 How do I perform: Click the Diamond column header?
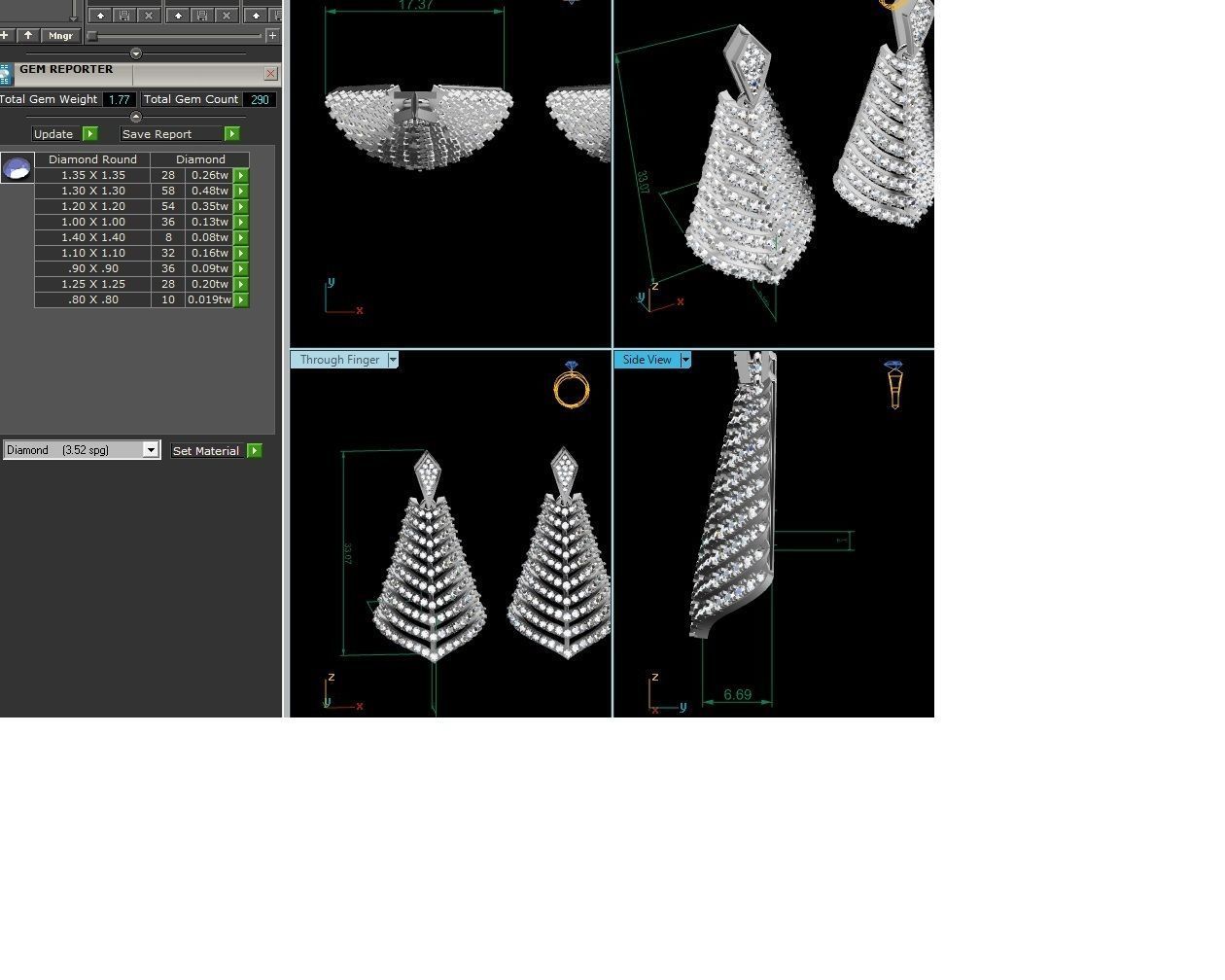click(x=200, y=159)
